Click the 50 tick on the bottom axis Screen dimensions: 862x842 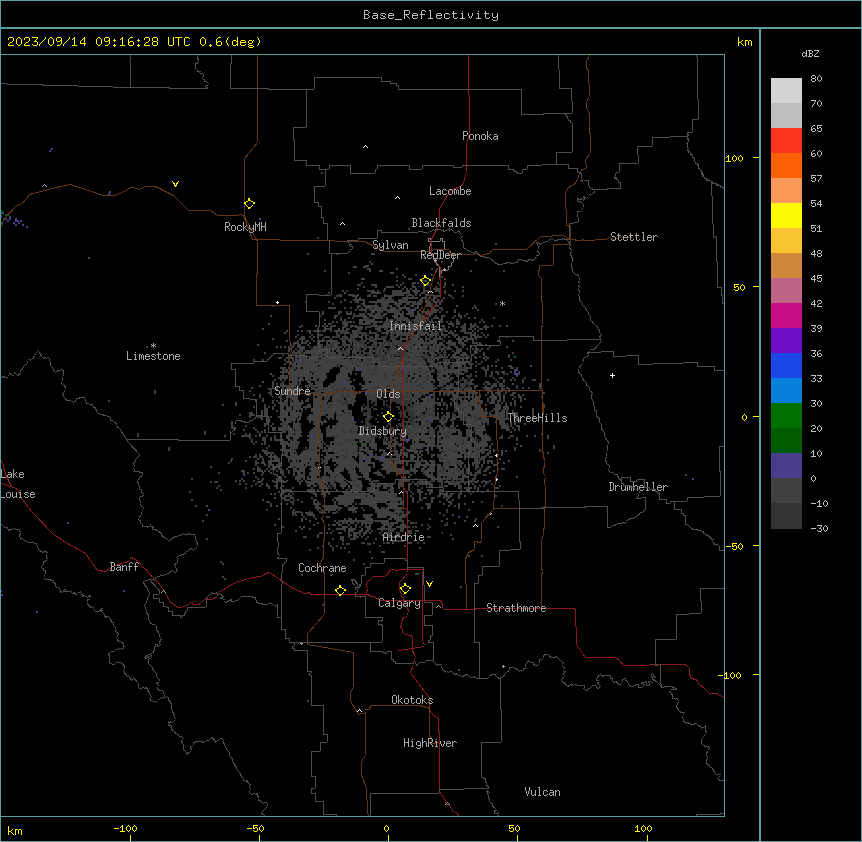click(x=514, y=828)
